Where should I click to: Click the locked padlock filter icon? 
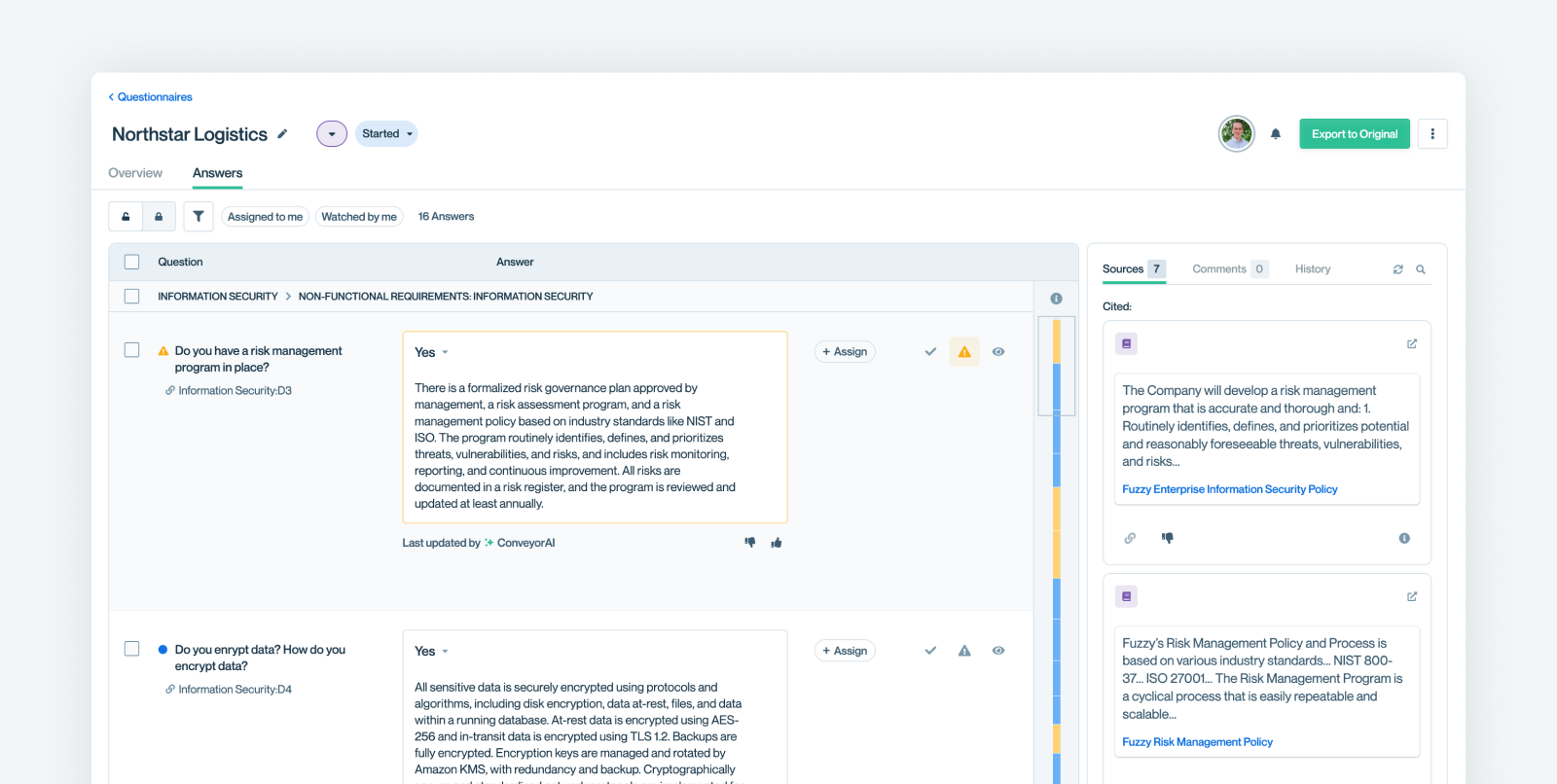(159, 217)
